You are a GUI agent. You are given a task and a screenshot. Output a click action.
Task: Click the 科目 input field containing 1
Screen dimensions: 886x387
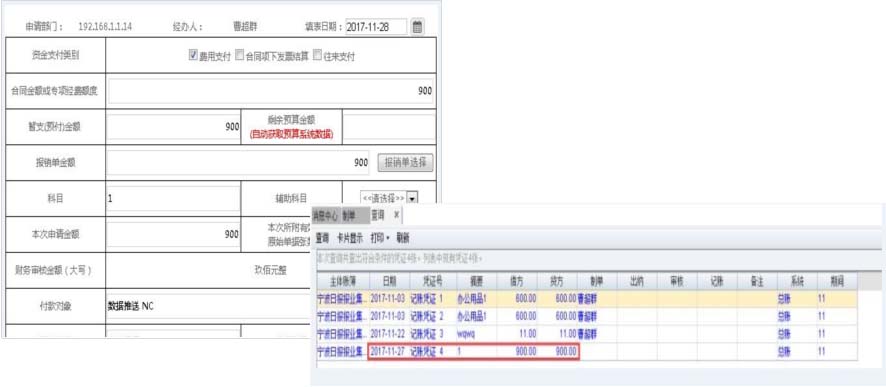click(x=173, y=198)
